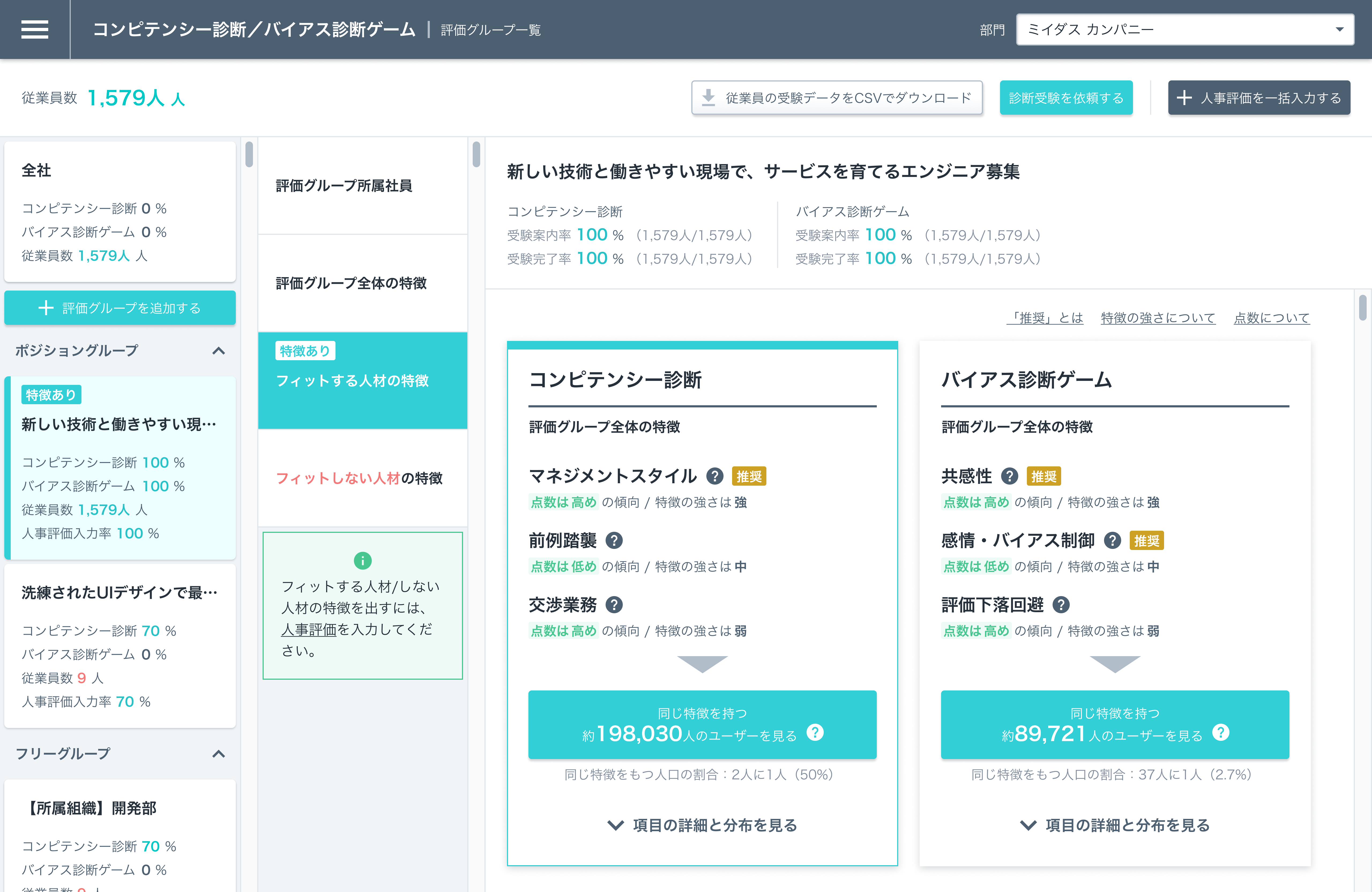Click 特徴あり badge on selected group card

[51, 395]
